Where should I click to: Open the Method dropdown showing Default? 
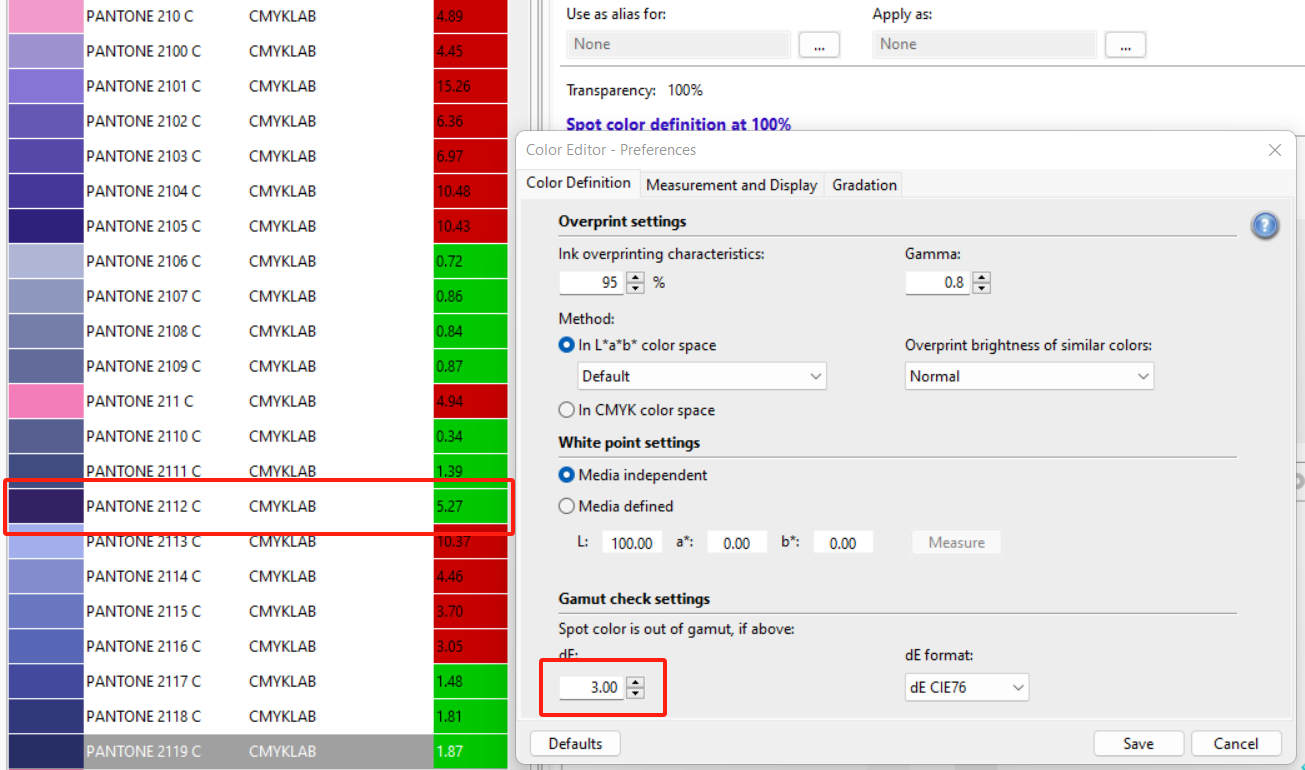(701, 375)
